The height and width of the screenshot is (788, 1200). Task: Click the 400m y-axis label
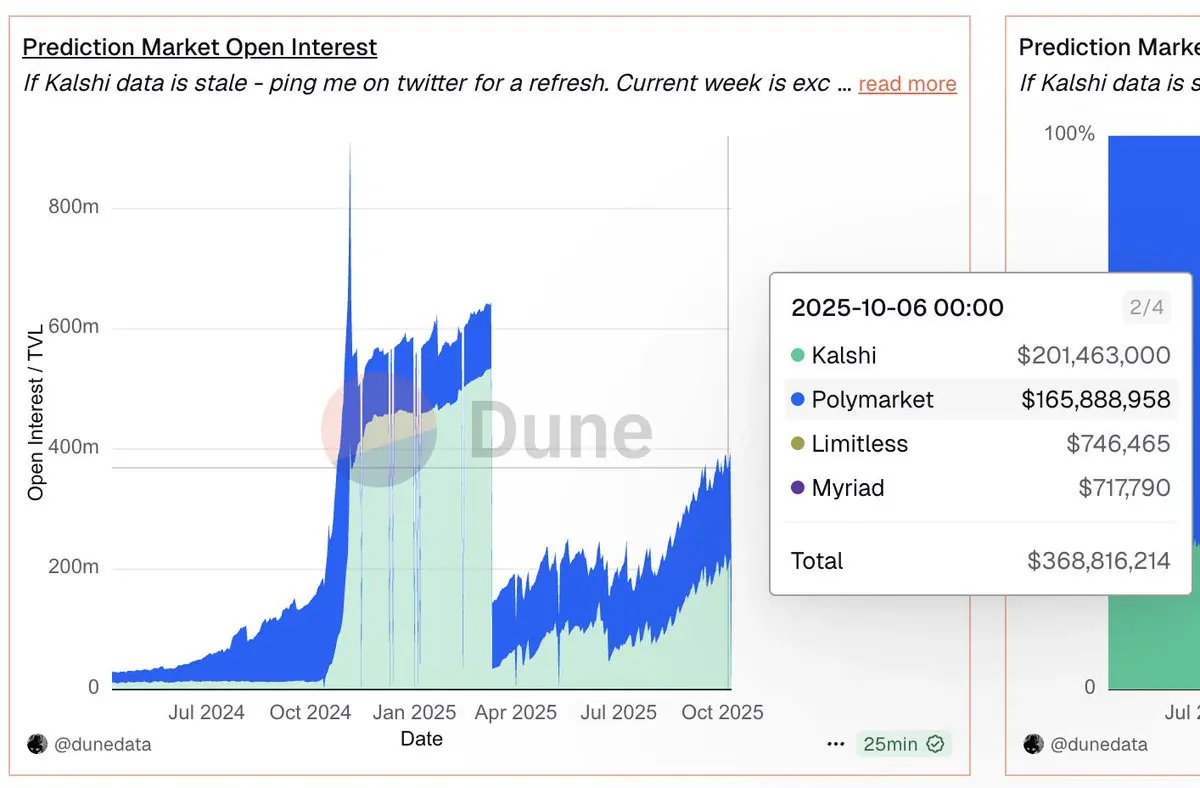click(x=74, y=447)
